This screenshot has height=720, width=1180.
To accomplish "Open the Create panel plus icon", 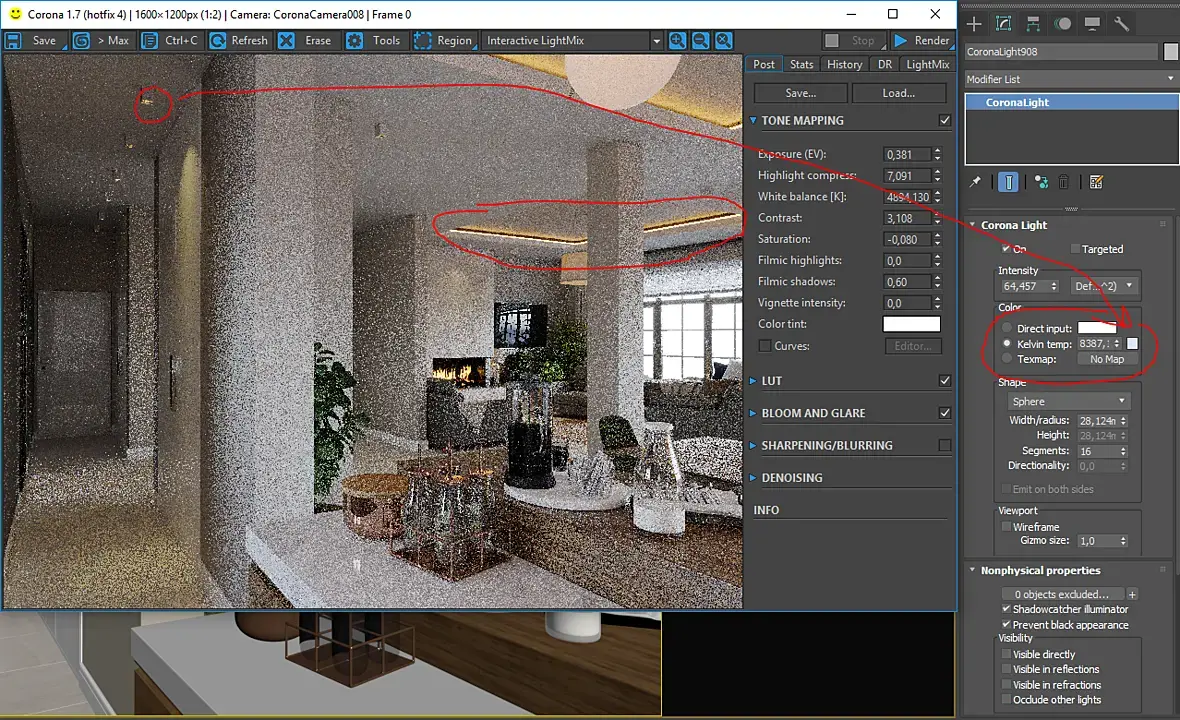I will [974, 24].
